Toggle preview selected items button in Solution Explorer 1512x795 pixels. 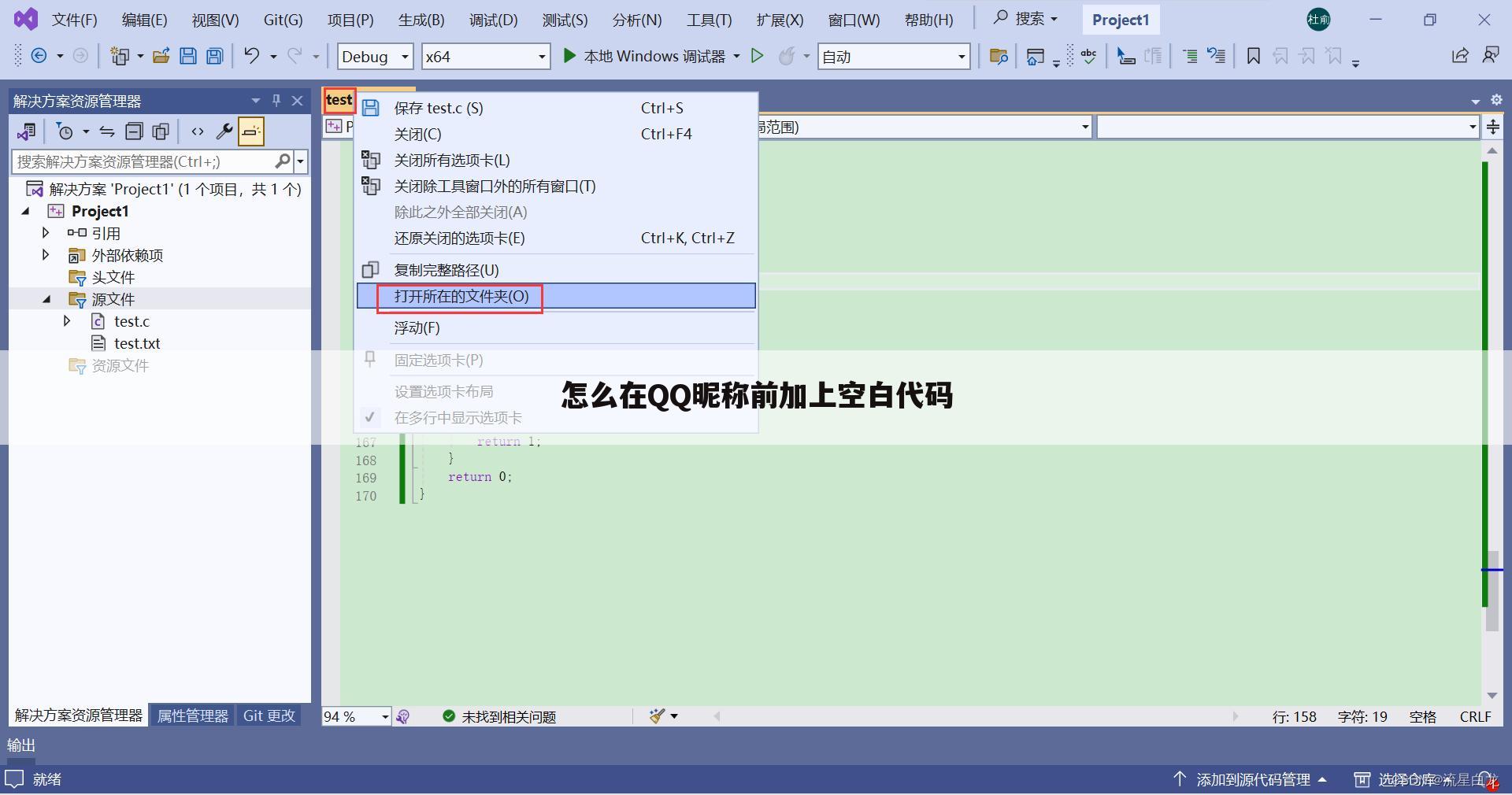tap(251, 131)
